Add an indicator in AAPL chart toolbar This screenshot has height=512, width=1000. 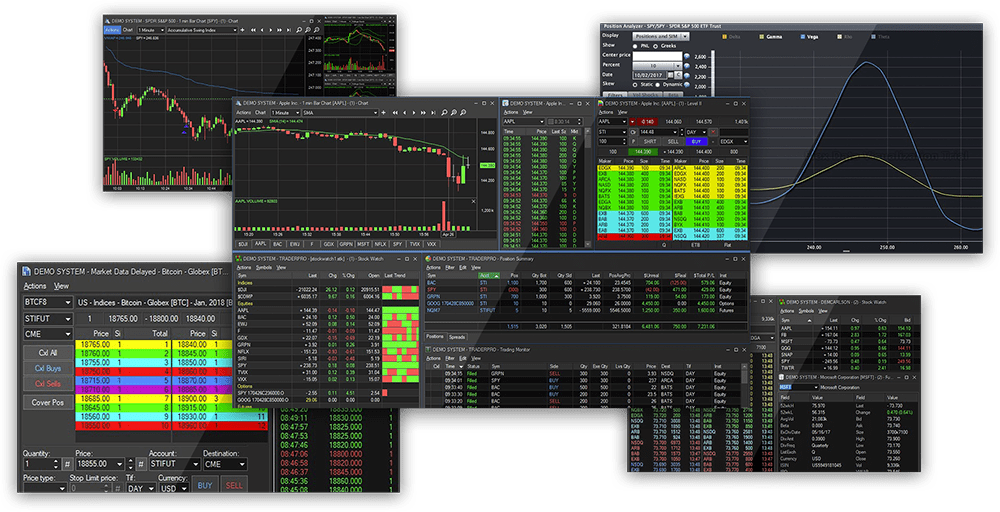tap(383, 112)
